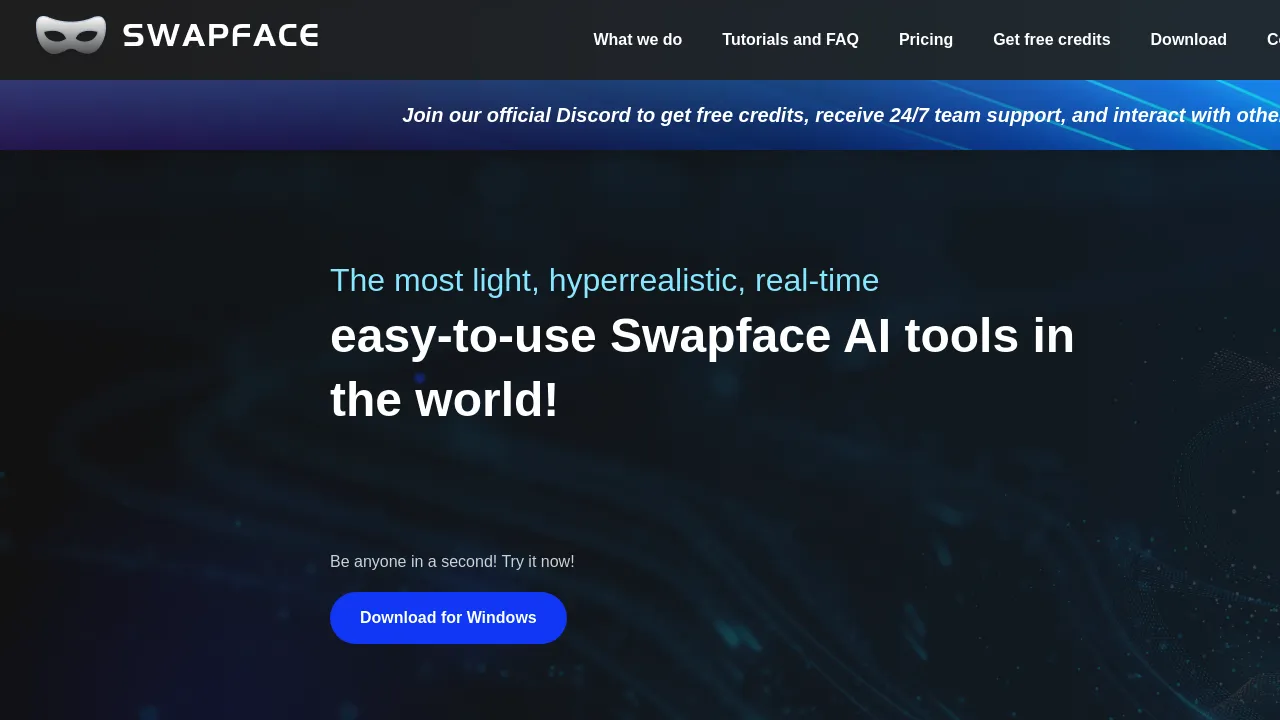Expand the 'What we do' navigation entry

click(x=637, y=40)
